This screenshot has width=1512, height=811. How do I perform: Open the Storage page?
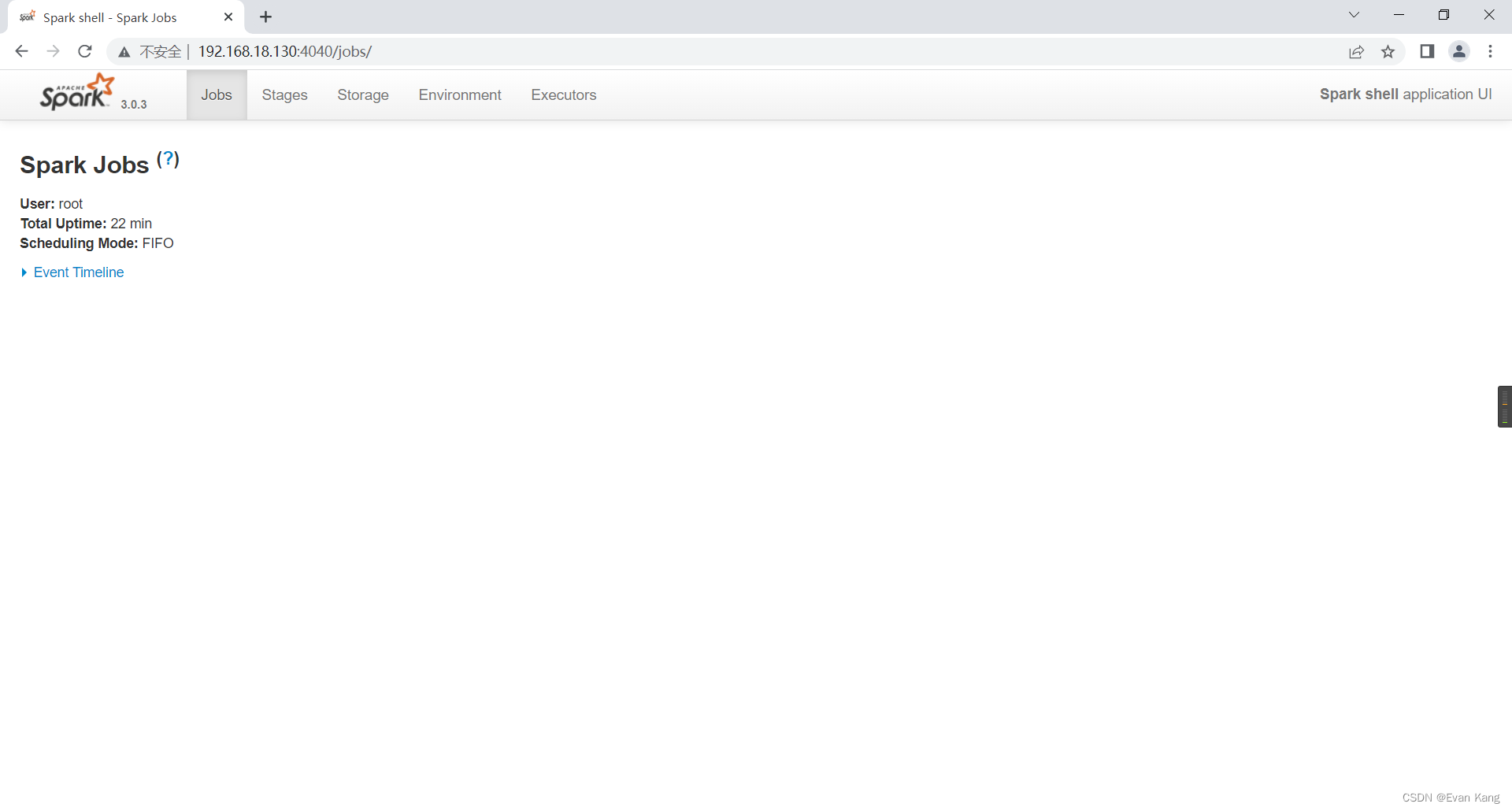pos(362,94)
